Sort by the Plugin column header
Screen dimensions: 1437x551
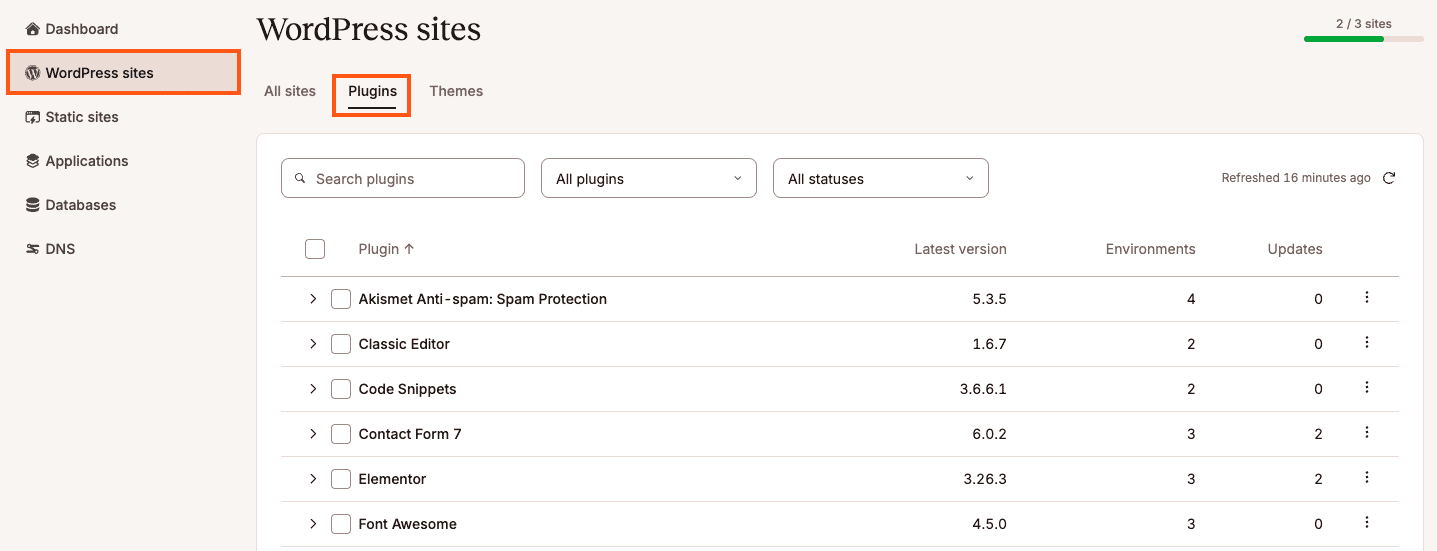(386, 249)
